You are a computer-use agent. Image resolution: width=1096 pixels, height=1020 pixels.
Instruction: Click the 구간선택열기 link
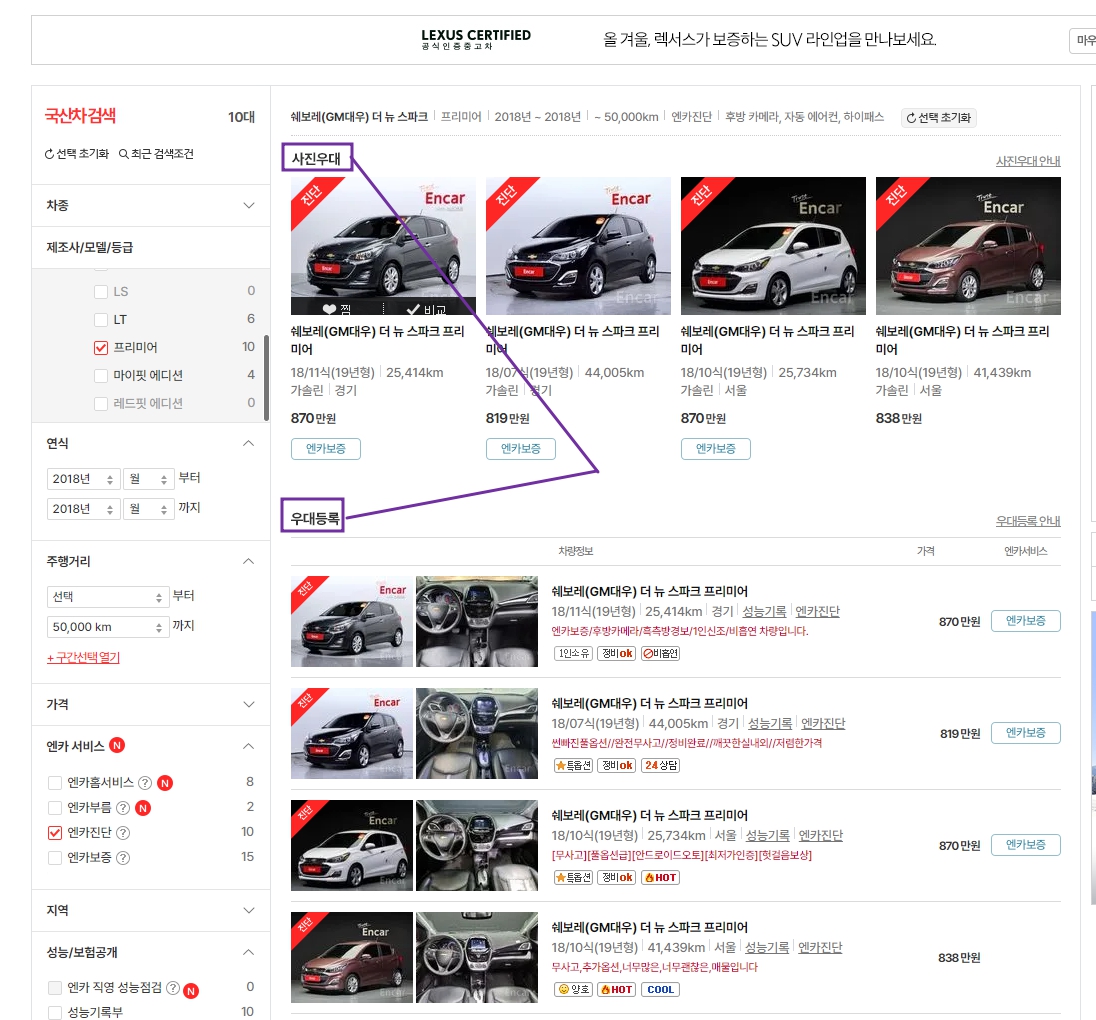point(83,658)
